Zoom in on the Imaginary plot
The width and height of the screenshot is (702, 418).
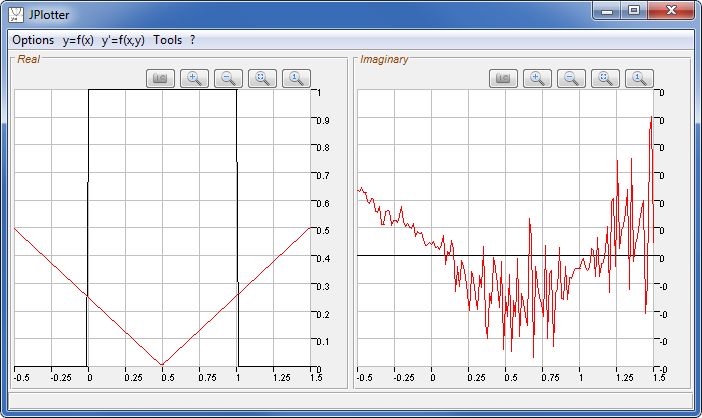click(538, 78)
